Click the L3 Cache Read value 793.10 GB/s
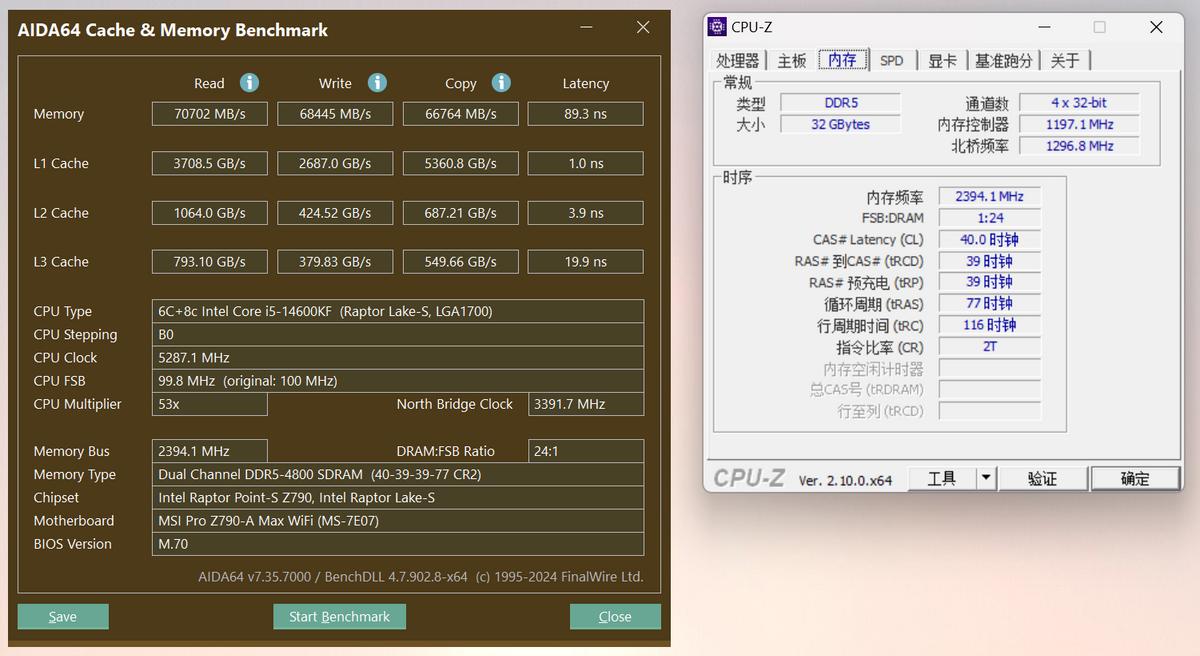 coord(210,262)
